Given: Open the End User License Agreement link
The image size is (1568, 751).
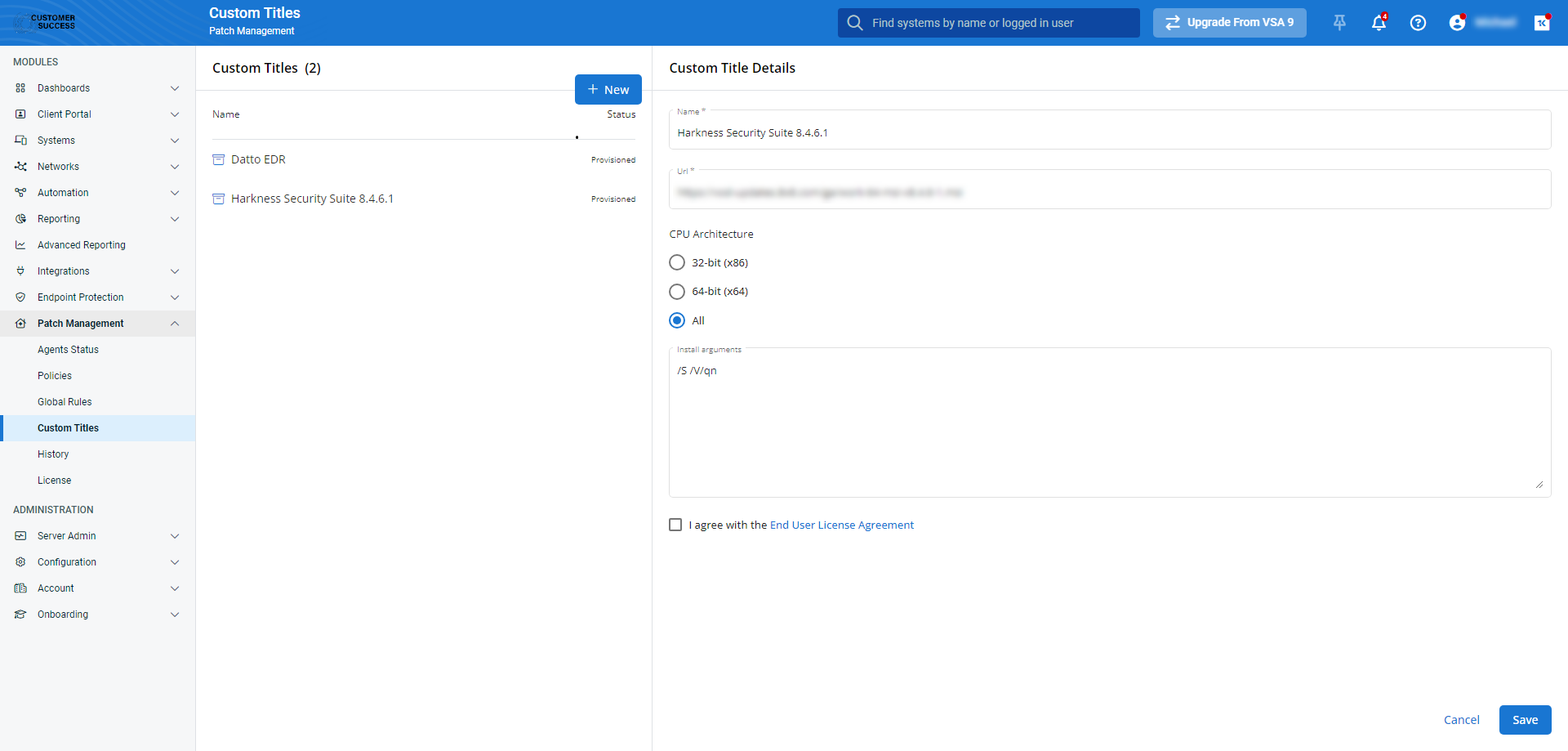Looking at the screenshot, I should 841,525.
